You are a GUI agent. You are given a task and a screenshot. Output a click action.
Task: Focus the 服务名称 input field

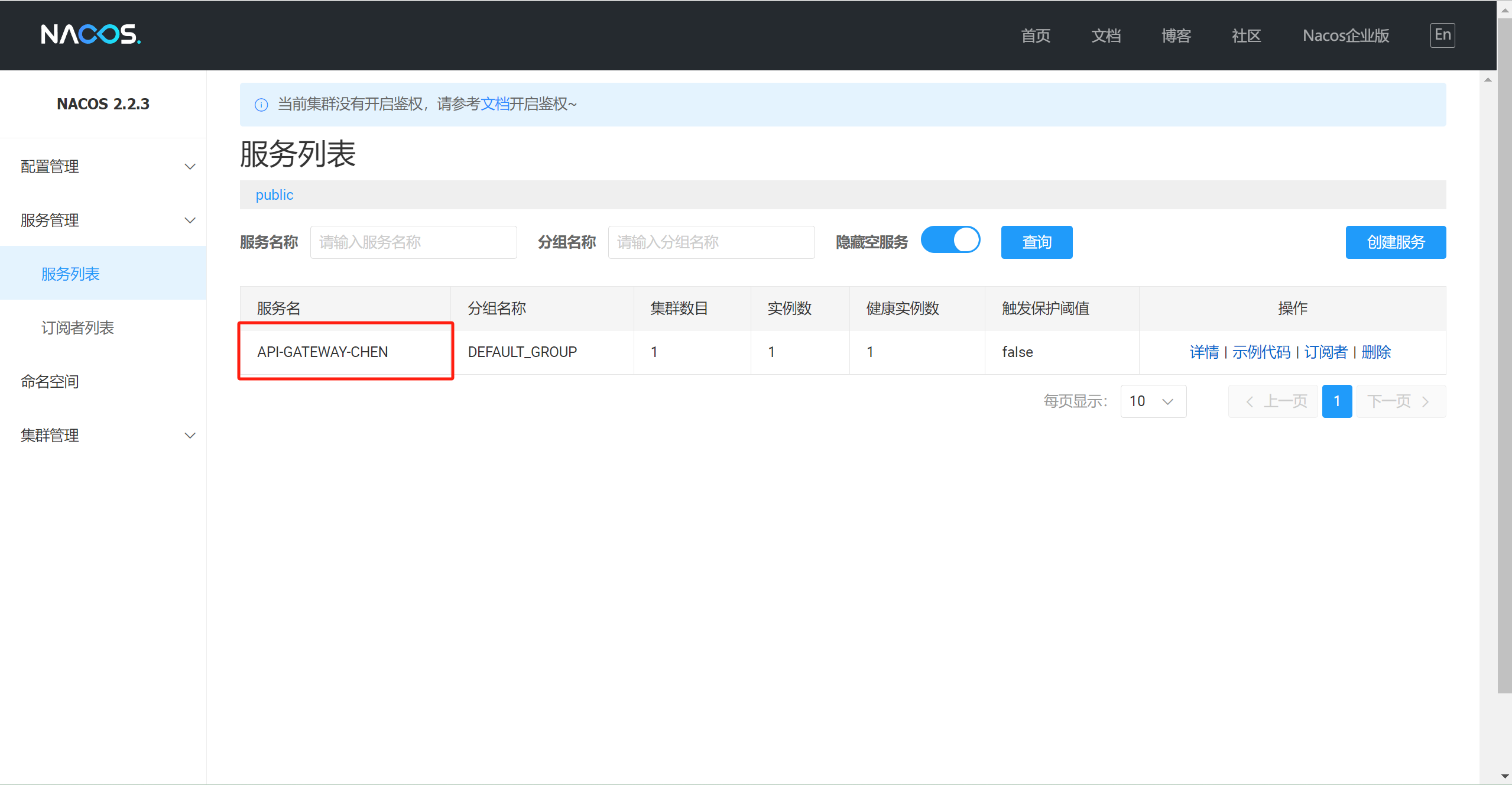click(x=413, y=242)
